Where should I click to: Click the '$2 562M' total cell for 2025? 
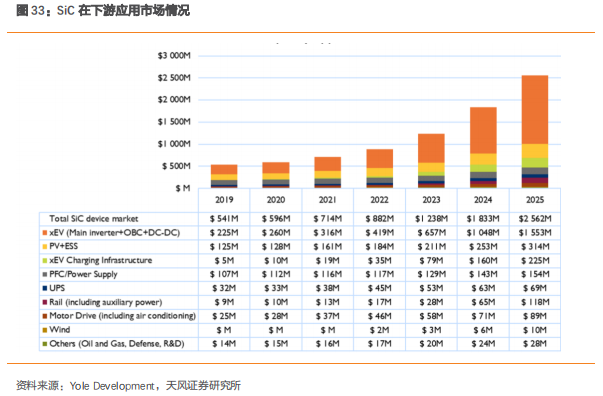[535, 219]
